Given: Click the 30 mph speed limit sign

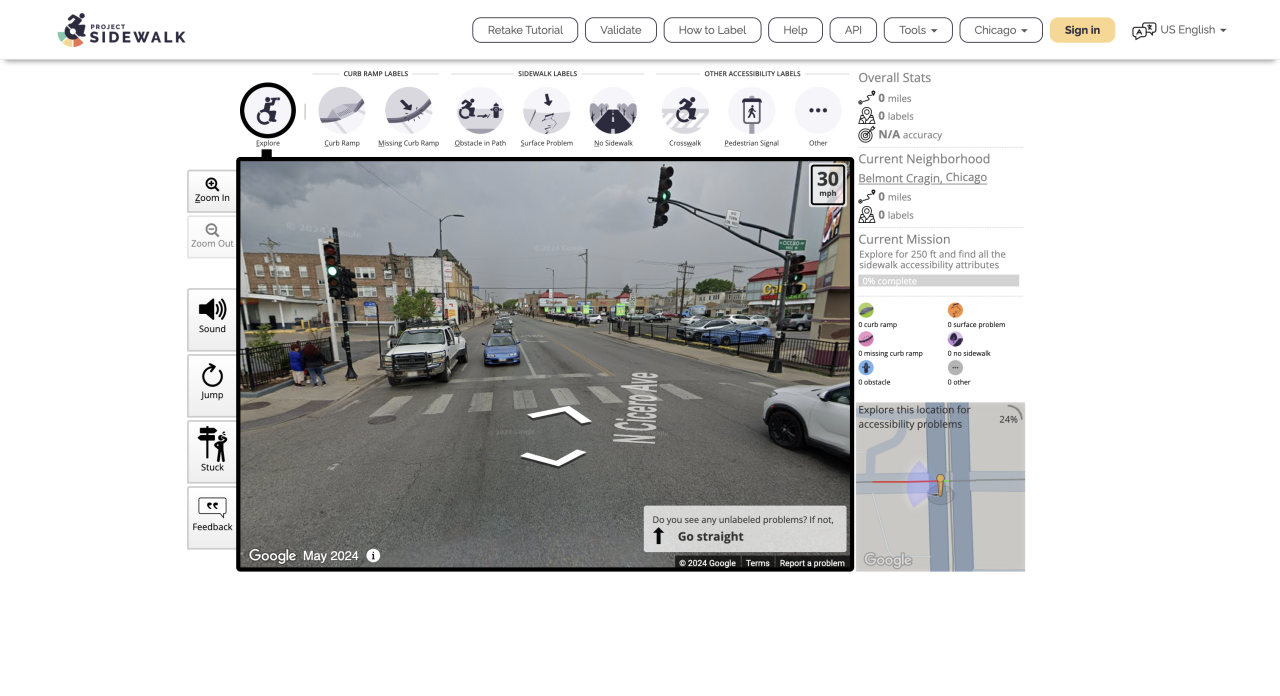Looking at the screenshot, I should (x=828, y=185).
